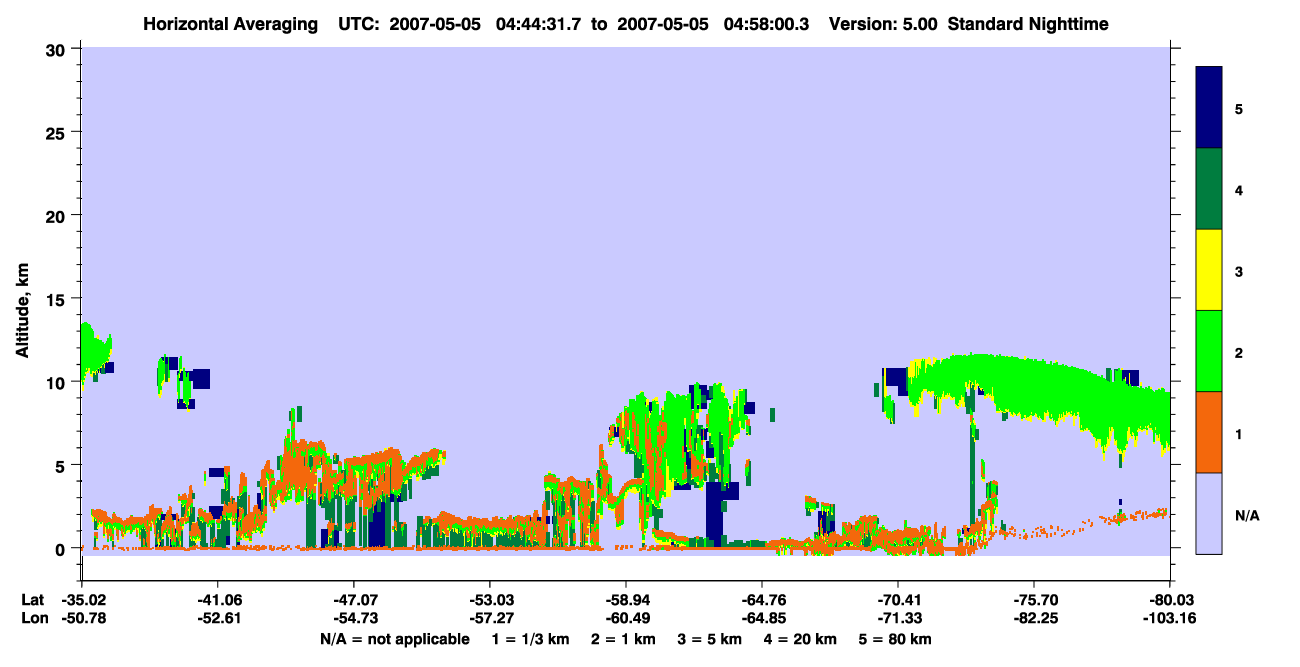Click the '5 = 80 km' legend entry
Viewport: 1300px width, 667px height.
click(896, 639)
